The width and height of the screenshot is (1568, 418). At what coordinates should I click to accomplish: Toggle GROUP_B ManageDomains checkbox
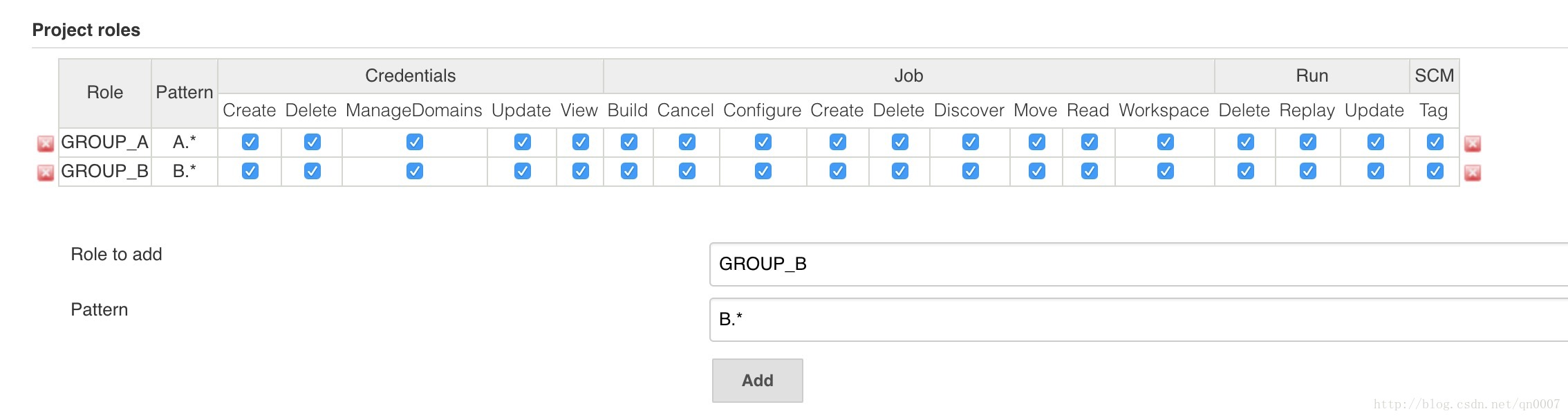tap(415, 171)
